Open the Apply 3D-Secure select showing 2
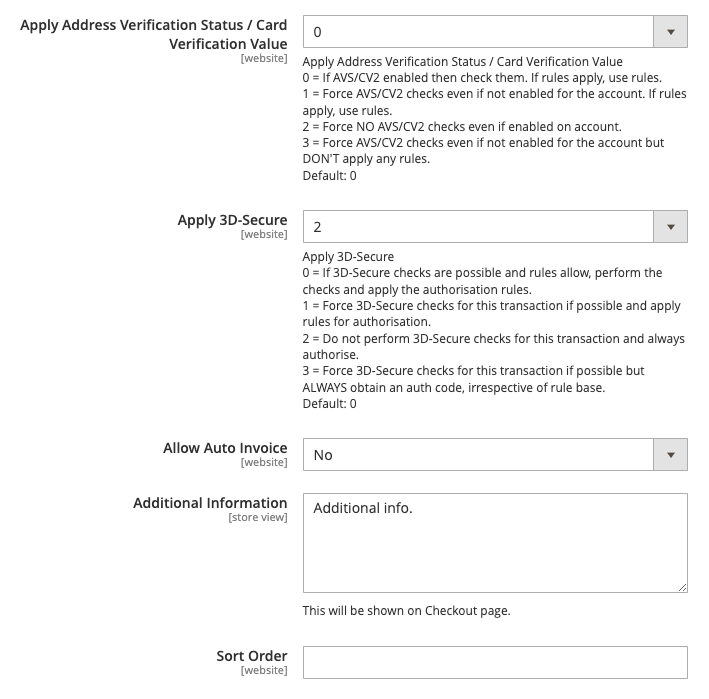The image size is (709, 699). 495,227
